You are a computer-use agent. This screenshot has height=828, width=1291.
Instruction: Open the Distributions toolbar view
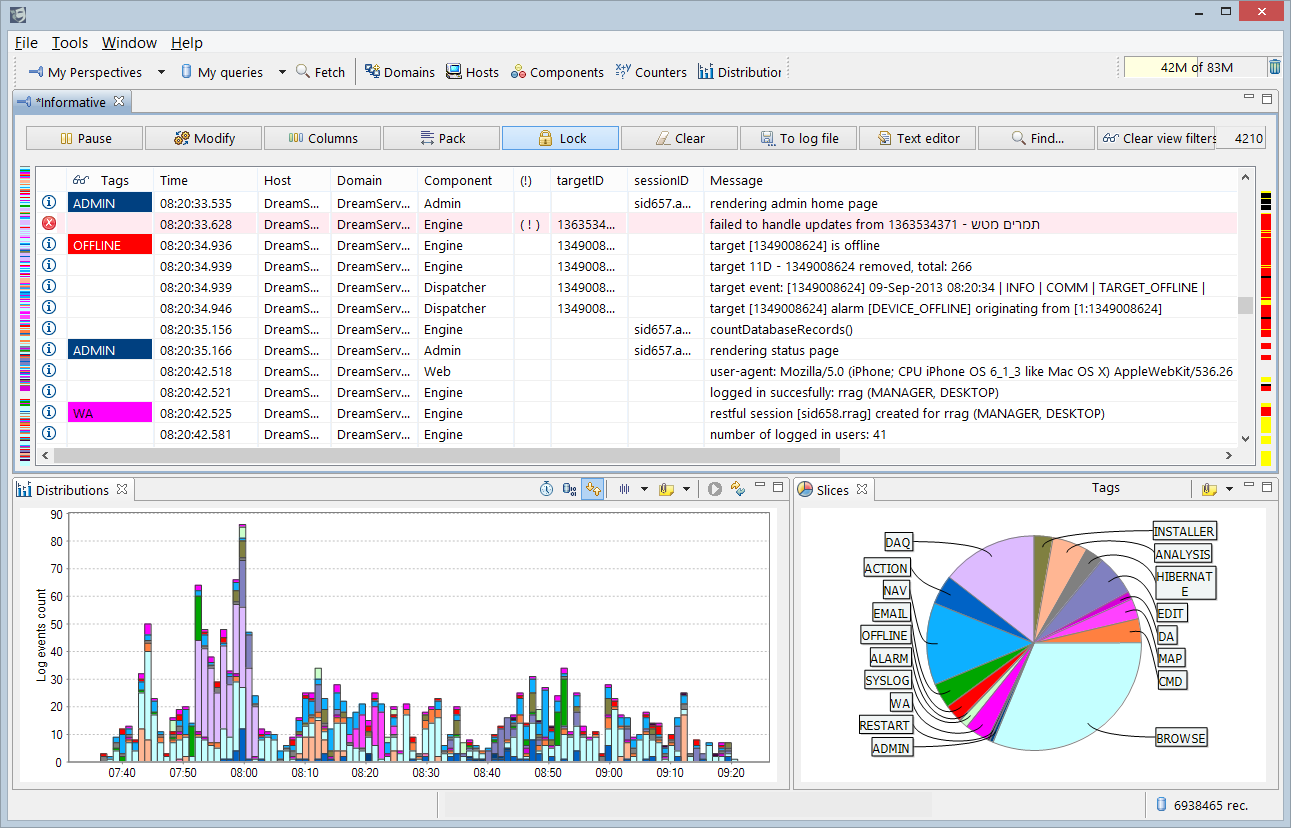pos(739,72)
